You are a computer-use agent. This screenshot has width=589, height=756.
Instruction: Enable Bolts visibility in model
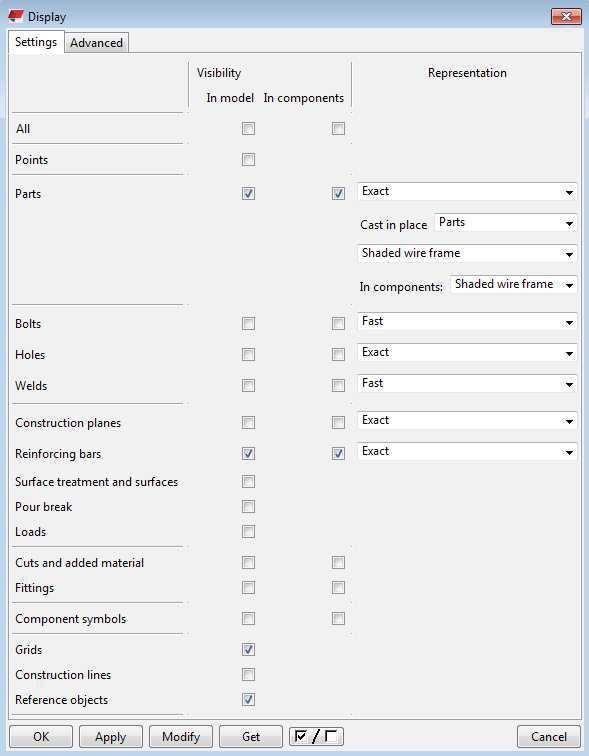[x=248, y=324]
